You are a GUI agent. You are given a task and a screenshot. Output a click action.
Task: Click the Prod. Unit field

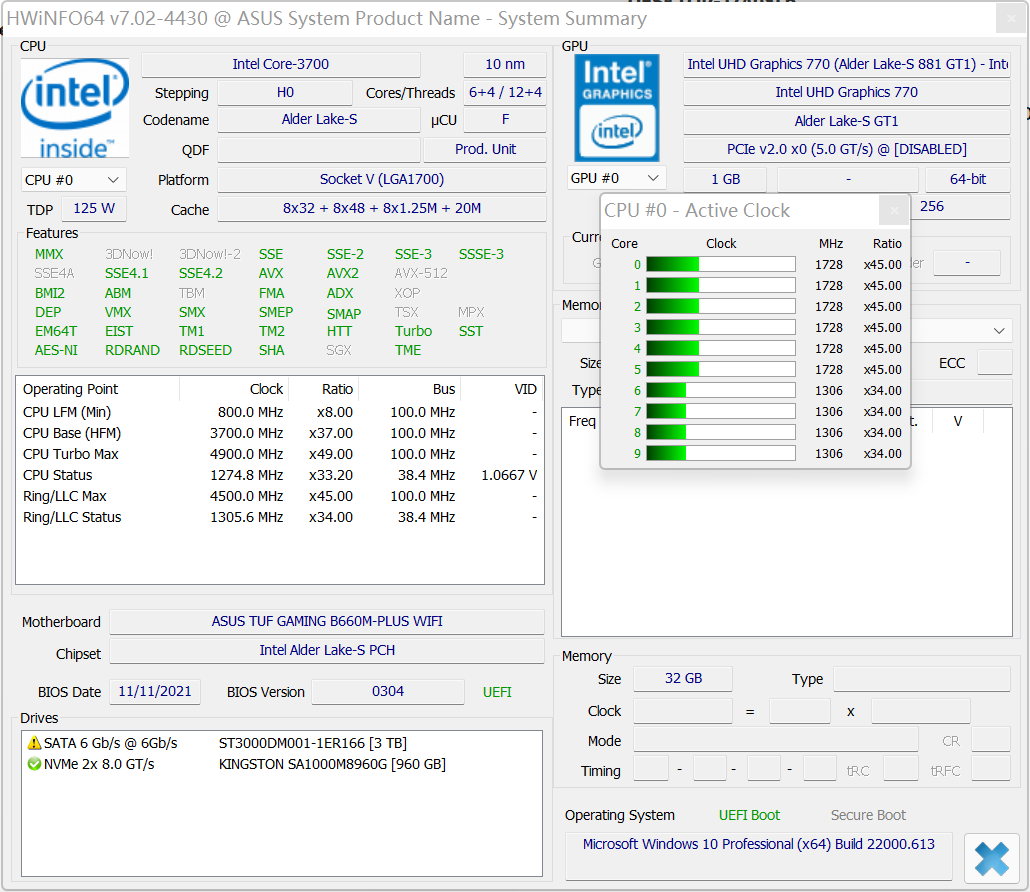pos(485,150)
